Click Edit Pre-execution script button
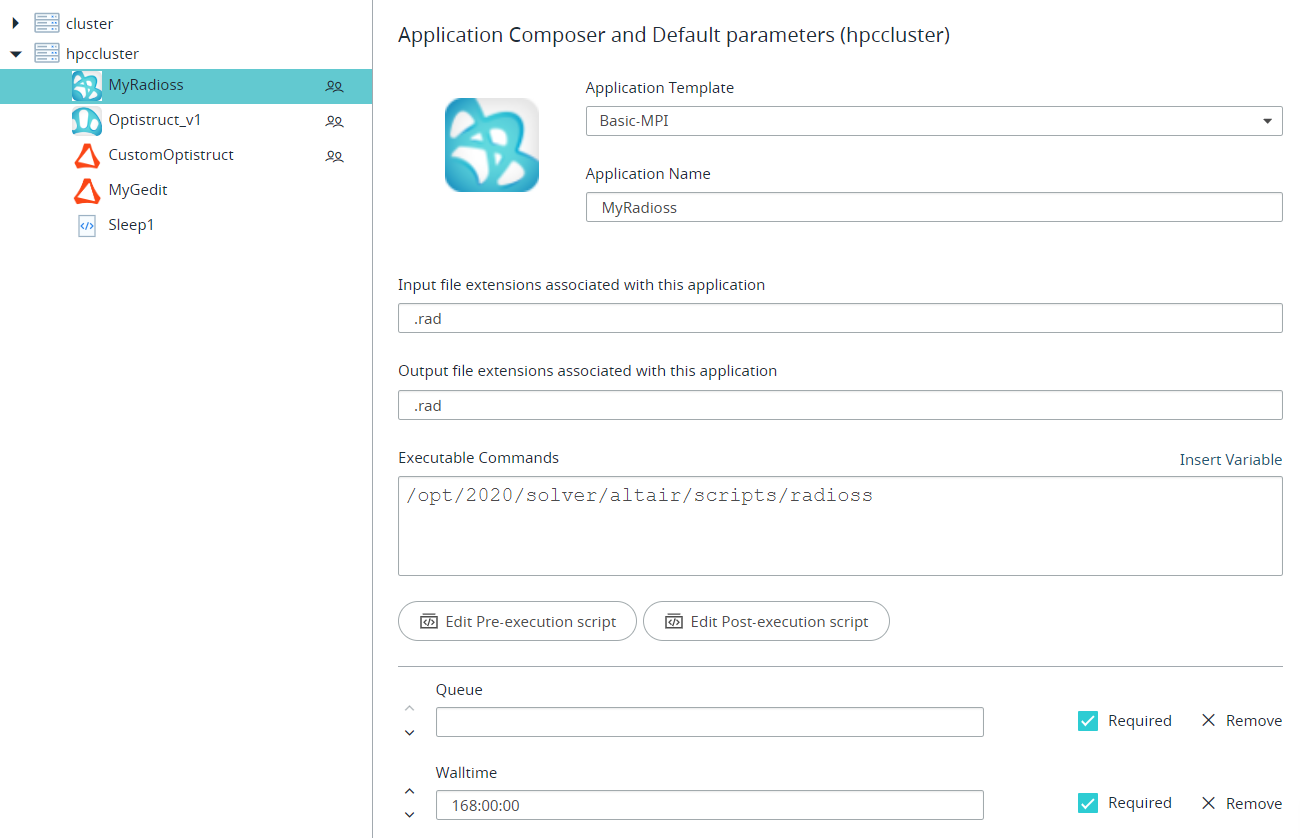This screenshot has height=838, width=1300. point(517,621)
